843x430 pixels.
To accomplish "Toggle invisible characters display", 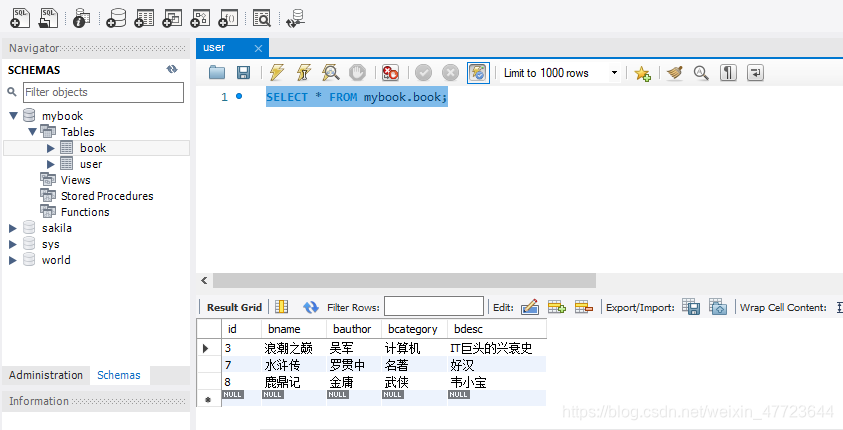I will (x=728, y=73).
